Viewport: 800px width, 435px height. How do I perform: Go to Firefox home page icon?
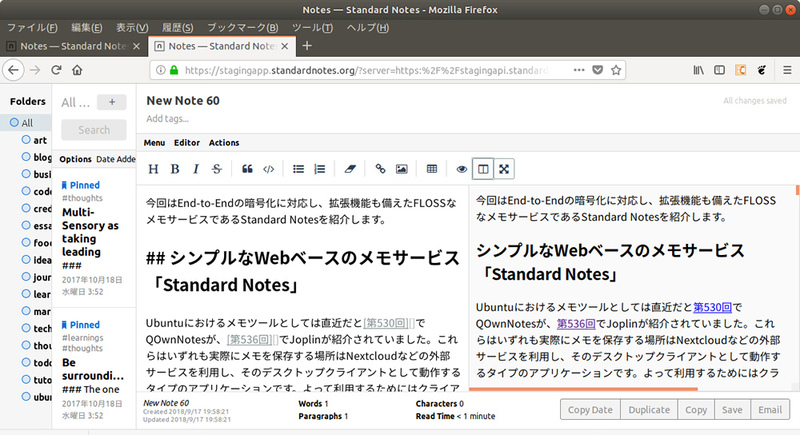click(77, 70)
